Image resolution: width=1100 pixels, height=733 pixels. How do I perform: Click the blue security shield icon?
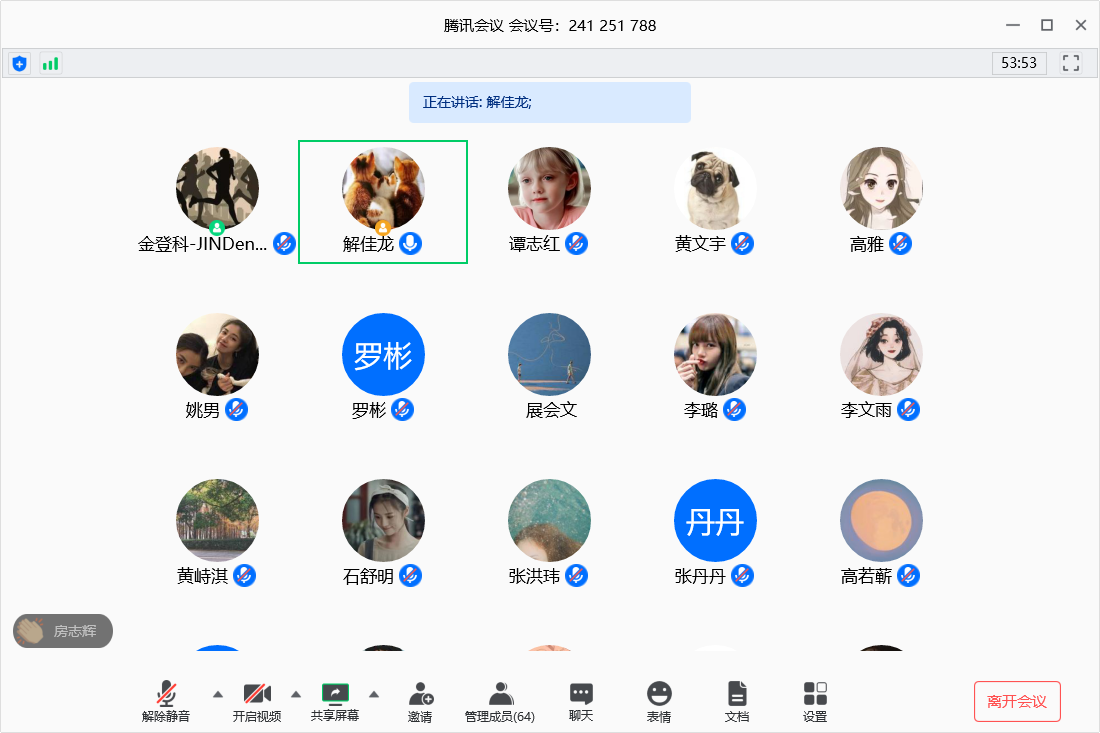click(19, 64)
